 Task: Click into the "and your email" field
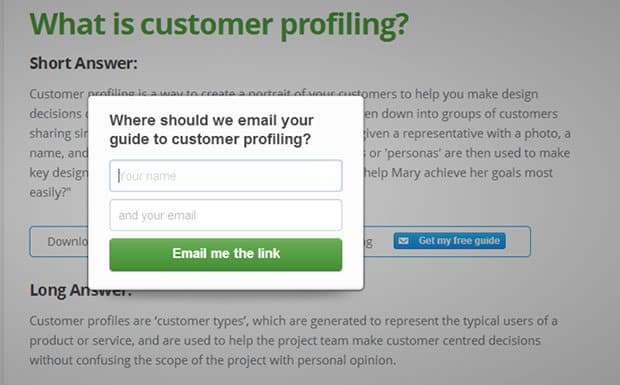[x=226, y=215]
